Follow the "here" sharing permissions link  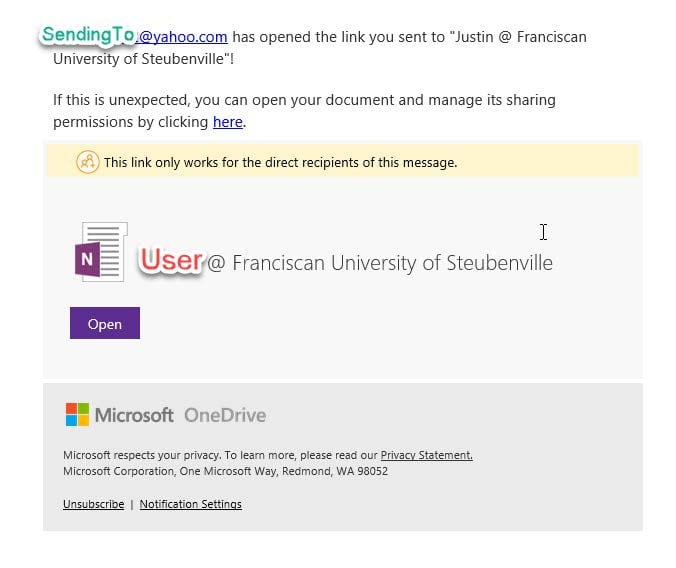[228, 122]
